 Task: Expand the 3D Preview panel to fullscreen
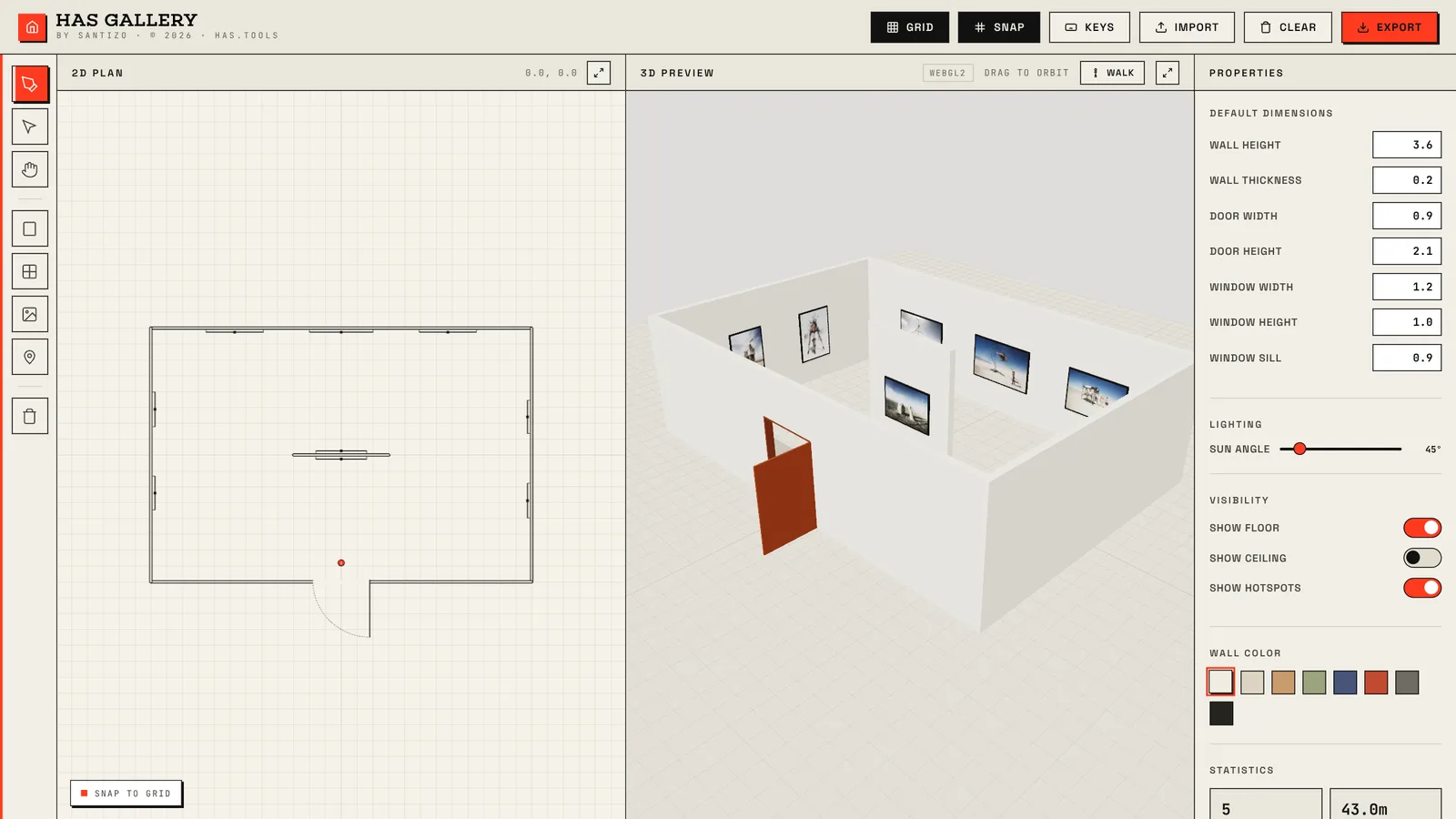1168,73
